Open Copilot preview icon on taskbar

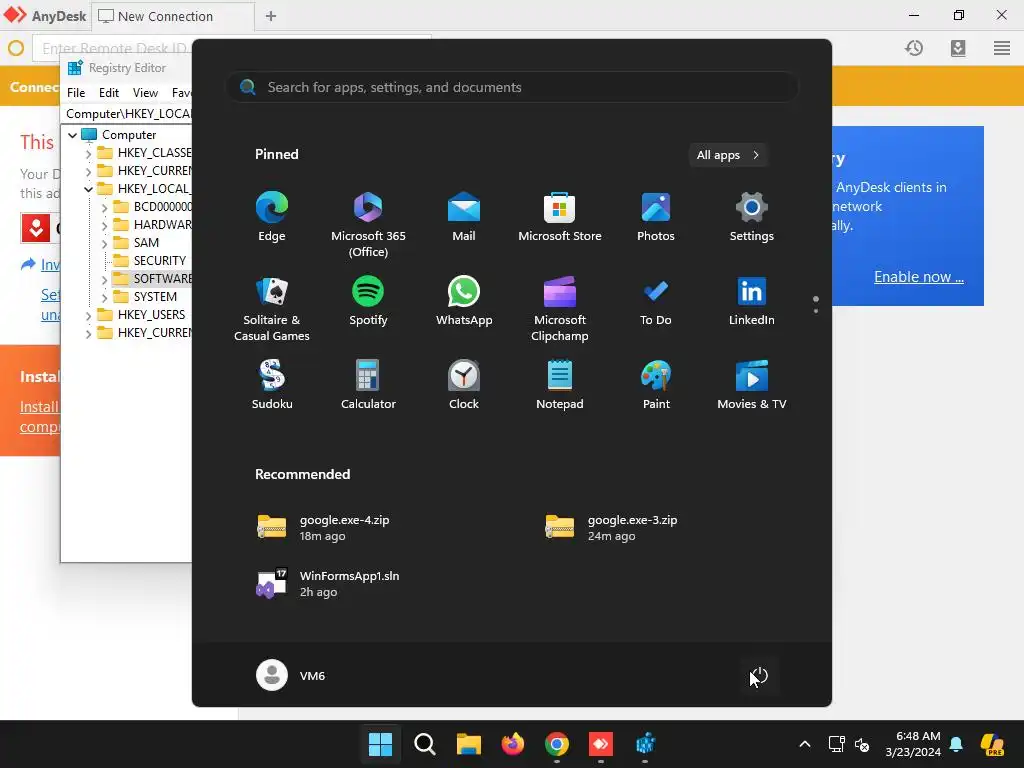pos(992,744)
